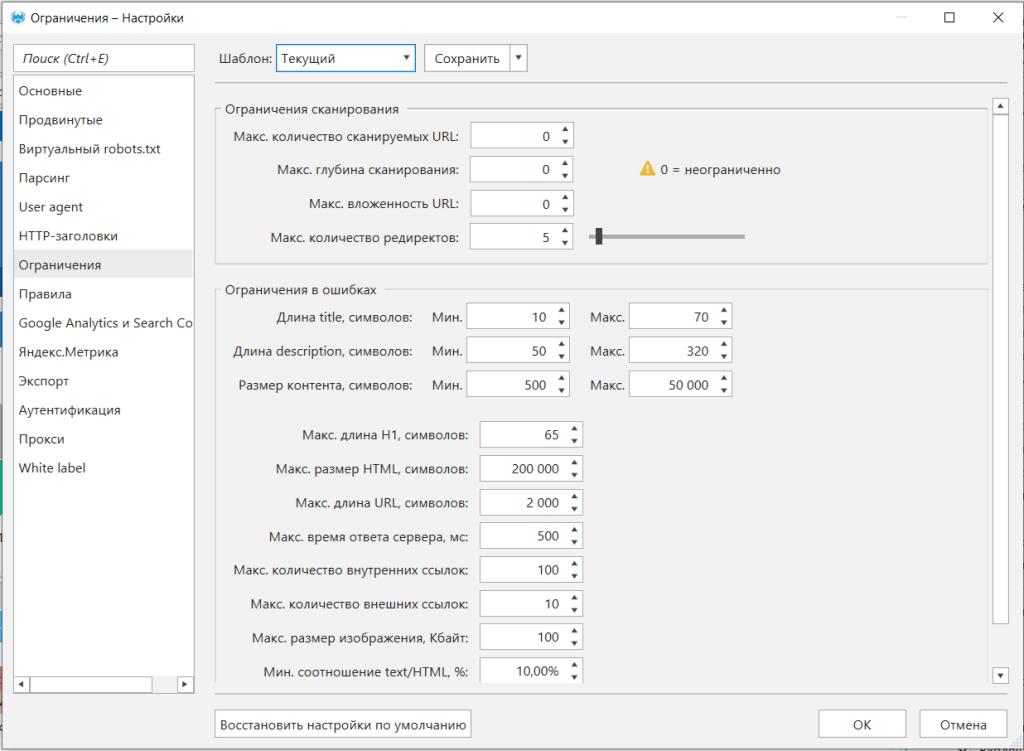Click the Сохранить button
1024x751 pixels.
coord(467,58)
